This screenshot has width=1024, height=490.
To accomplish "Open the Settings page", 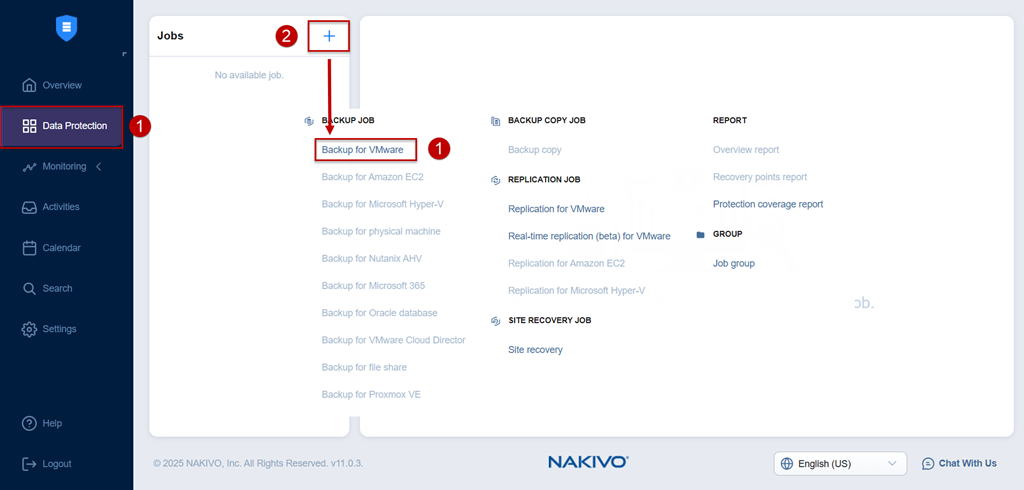I will 59,329.
